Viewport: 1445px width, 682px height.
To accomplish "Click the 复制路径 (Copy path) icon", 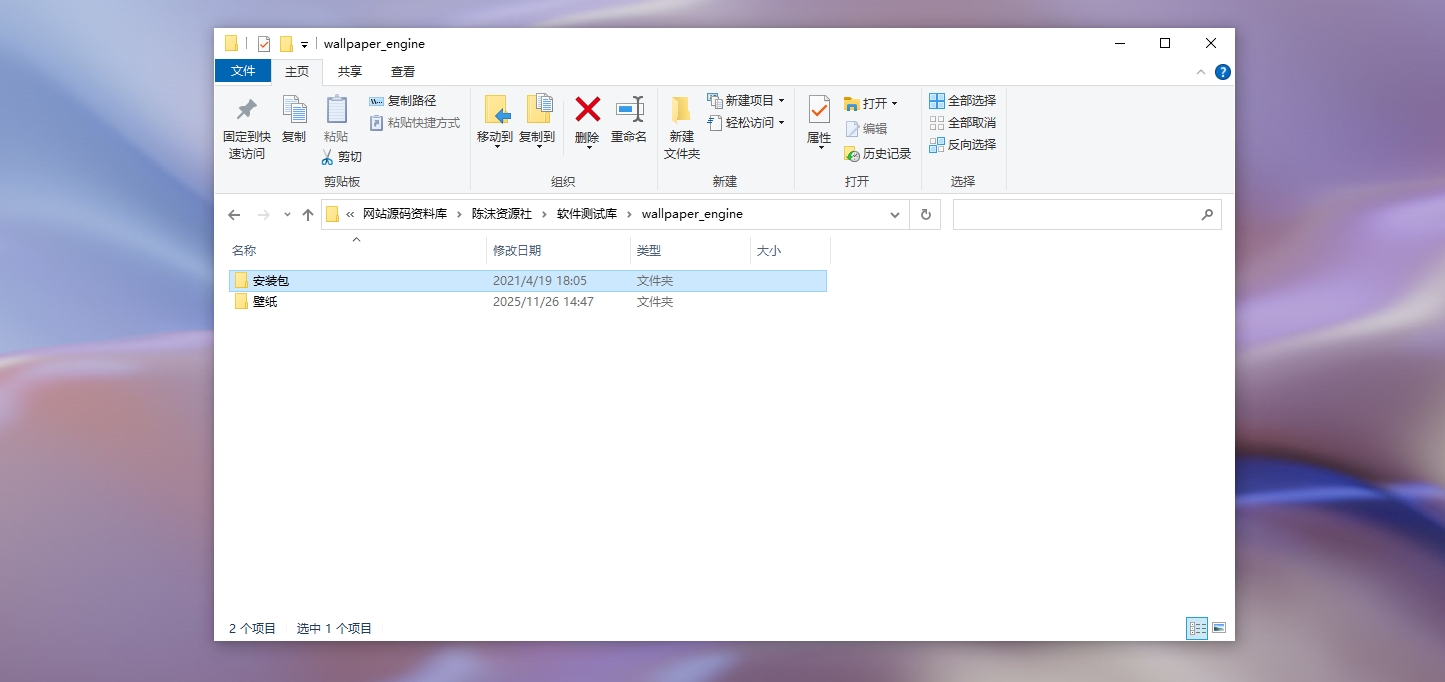I will pyautogui.click(x=376, y=100).
